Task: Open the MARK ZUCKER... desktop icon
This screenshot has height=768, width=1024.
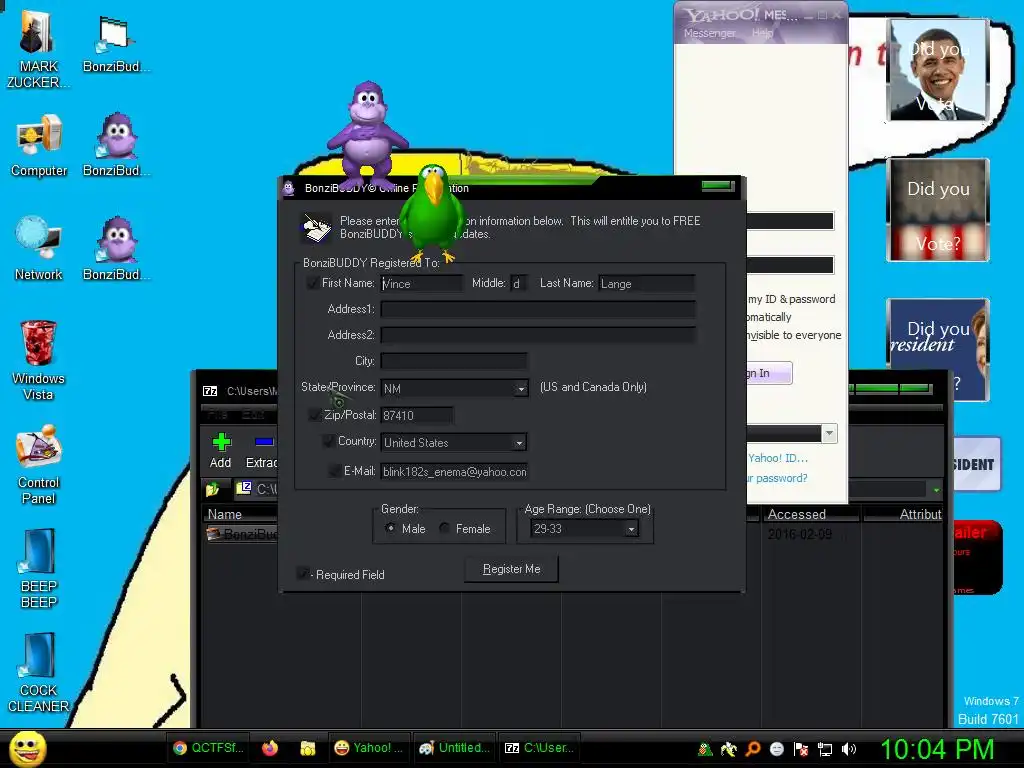Action: pyautogui.click(x=37, y=48)
